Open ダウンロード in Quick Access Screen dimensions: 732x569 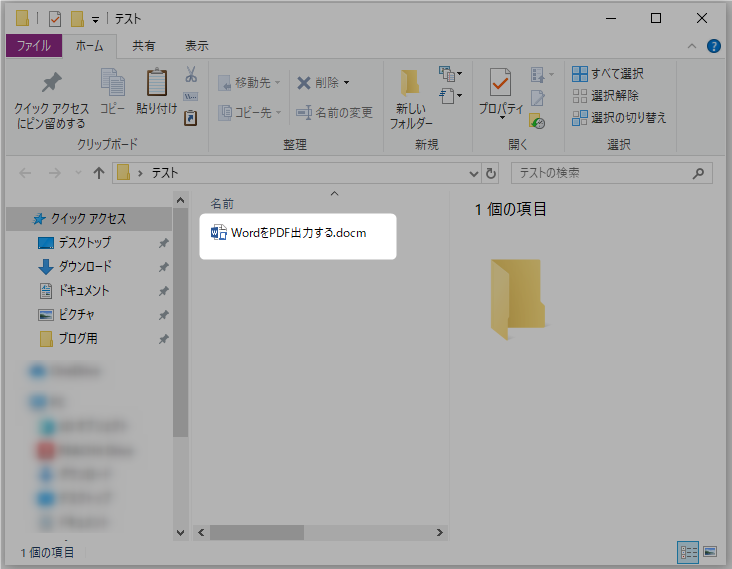(84, 267)
